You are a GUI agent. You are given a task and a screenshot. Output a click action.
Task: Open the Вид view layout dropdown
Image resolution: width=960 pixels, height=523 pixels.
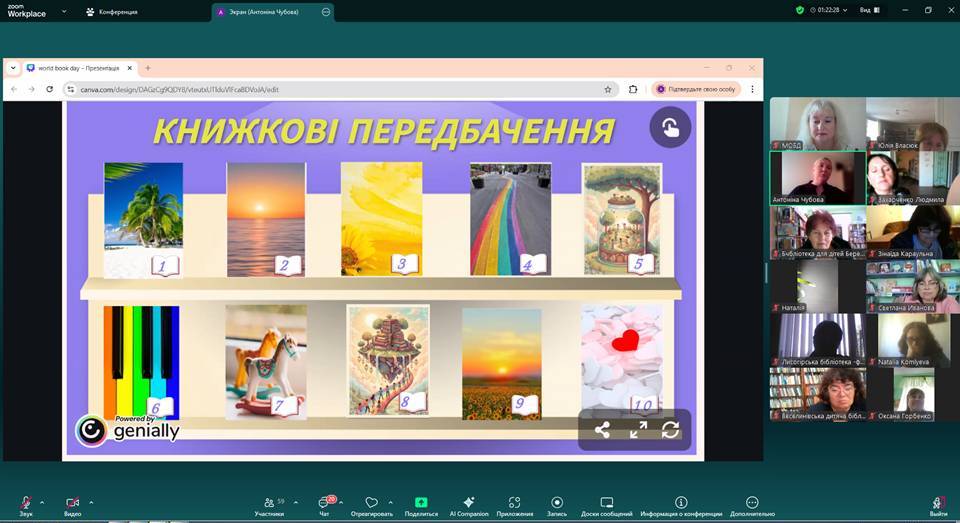click(867, 10)
